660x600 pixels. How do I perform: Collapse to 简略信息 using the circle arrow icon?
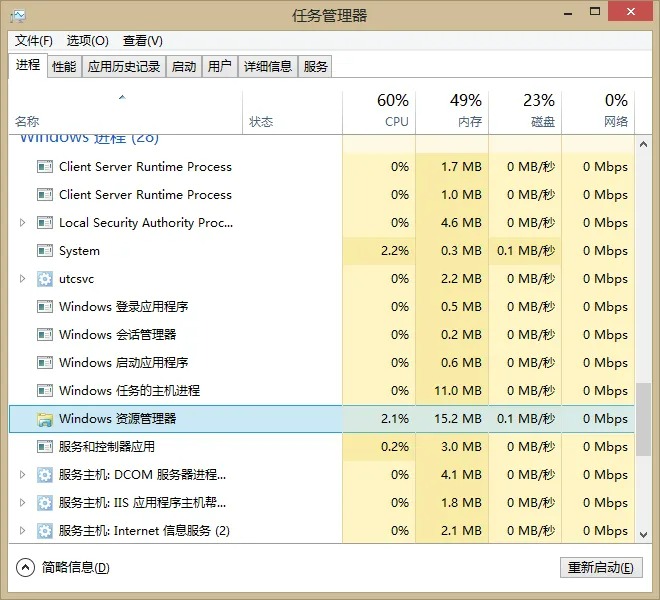point(25,568)
